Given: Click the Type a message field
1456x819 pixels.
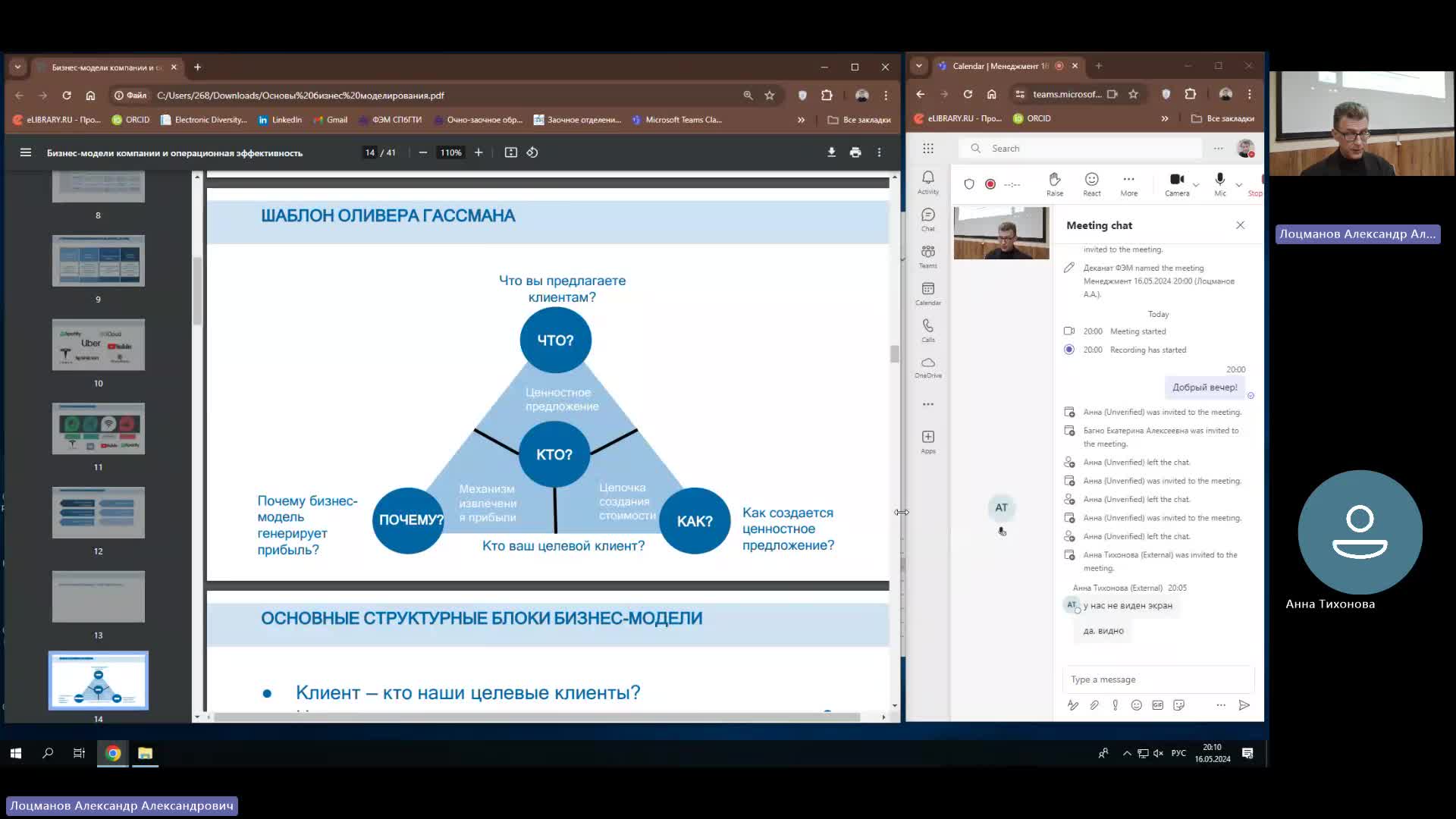Looking at the screenshot, I should [1158, 679].
